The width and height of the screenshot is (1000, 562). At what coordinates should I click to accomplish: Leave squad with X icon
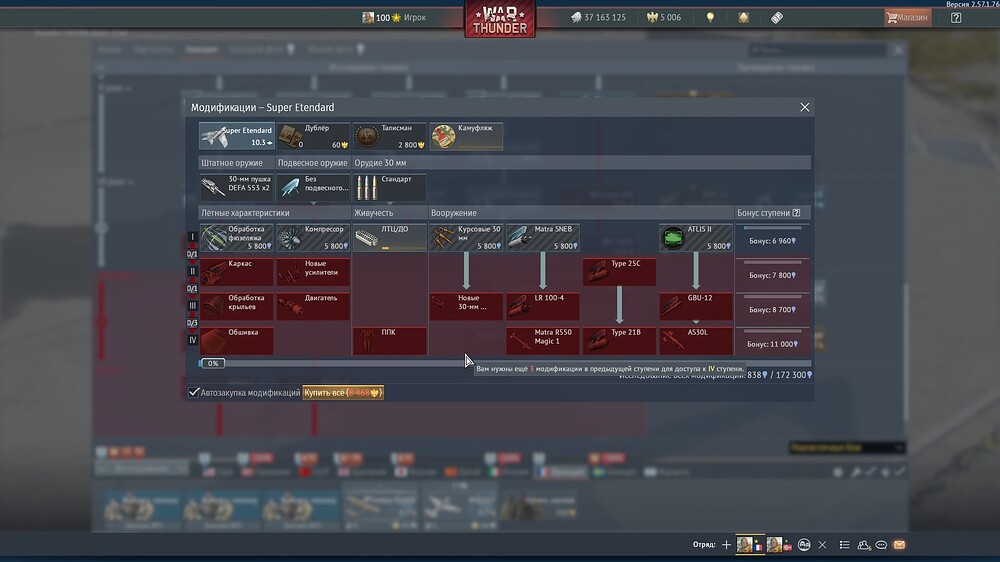point(822,545)
